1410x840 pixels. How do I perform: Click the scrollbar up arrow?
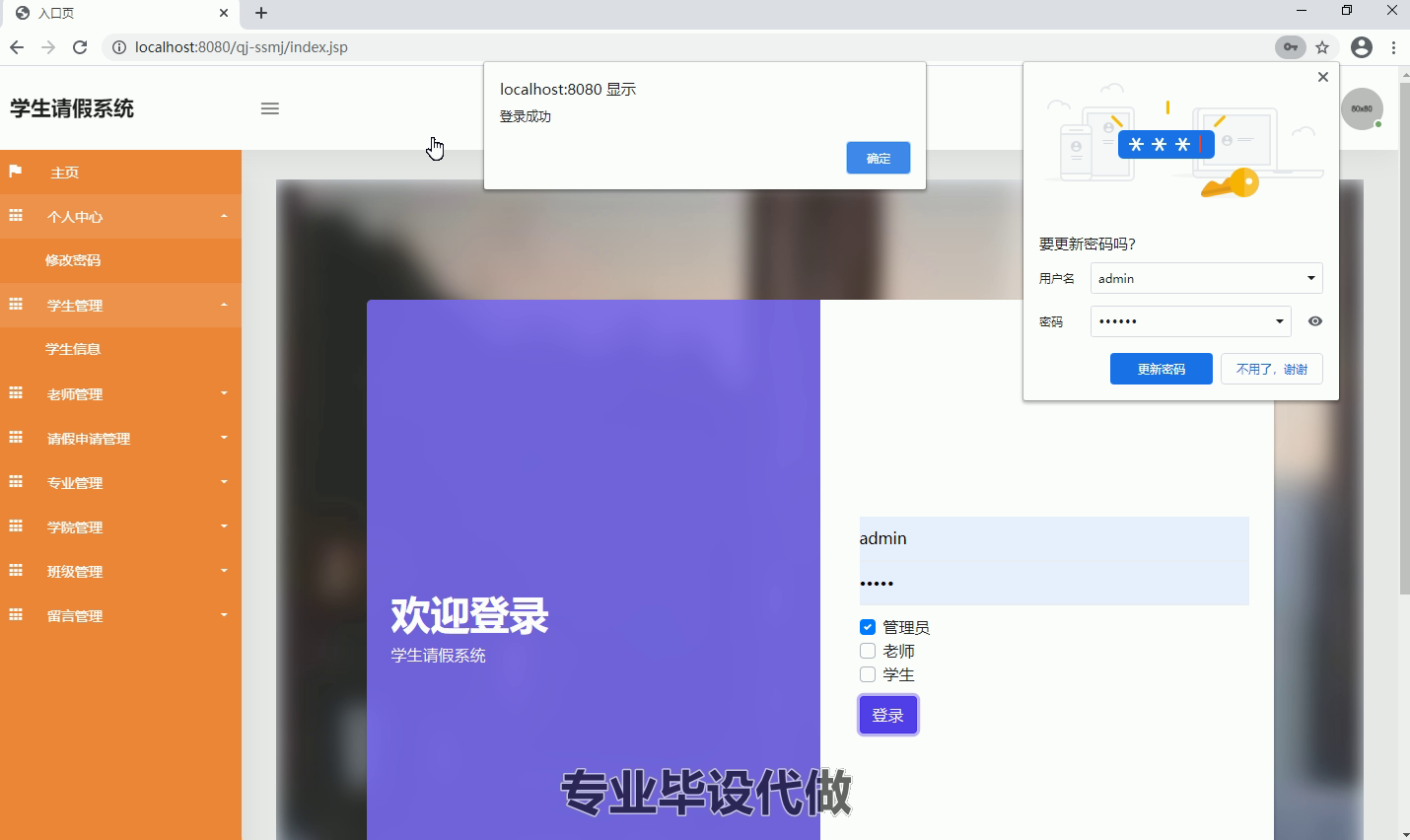pyautogui.click(x=1404, y=74)
